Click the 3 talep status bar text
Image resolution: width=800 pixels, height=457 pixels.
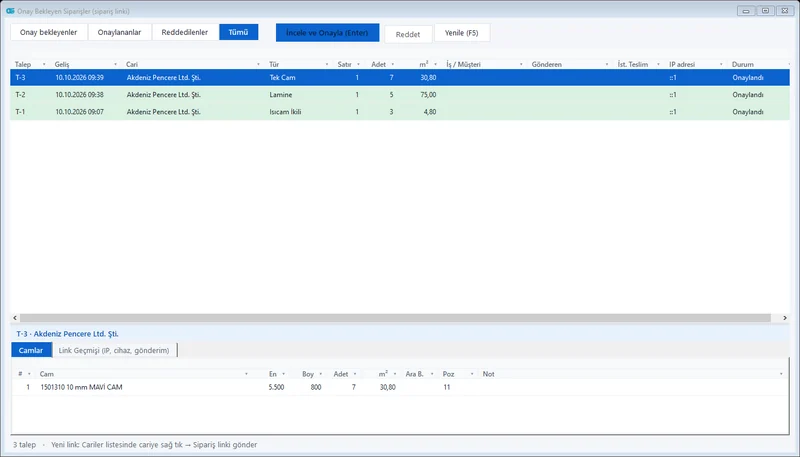pyautogui.click(x=24, y=445)
